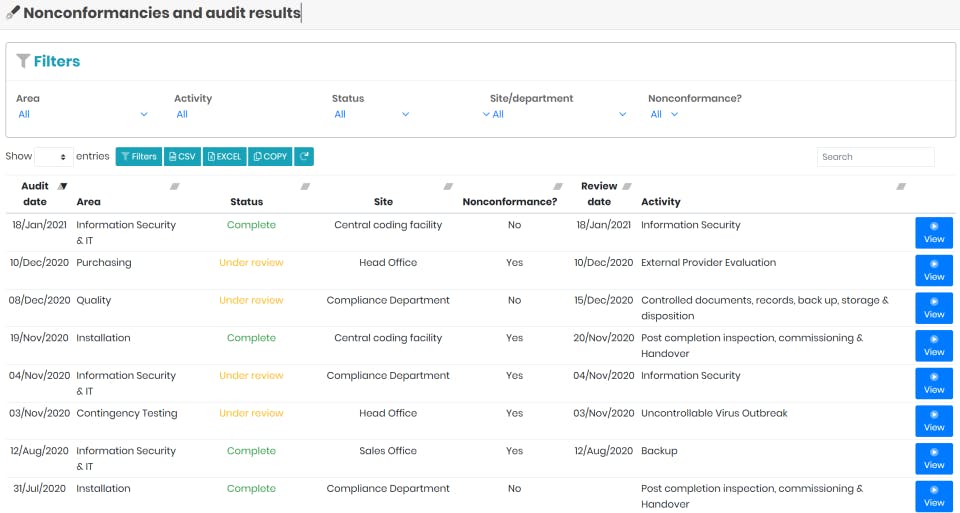Image resolution: width=960 pixels, height=513 pixels.
Task: View the 31/Jul/2020 Installation audit
Action: pyautogui.click(x=934, y=496)
